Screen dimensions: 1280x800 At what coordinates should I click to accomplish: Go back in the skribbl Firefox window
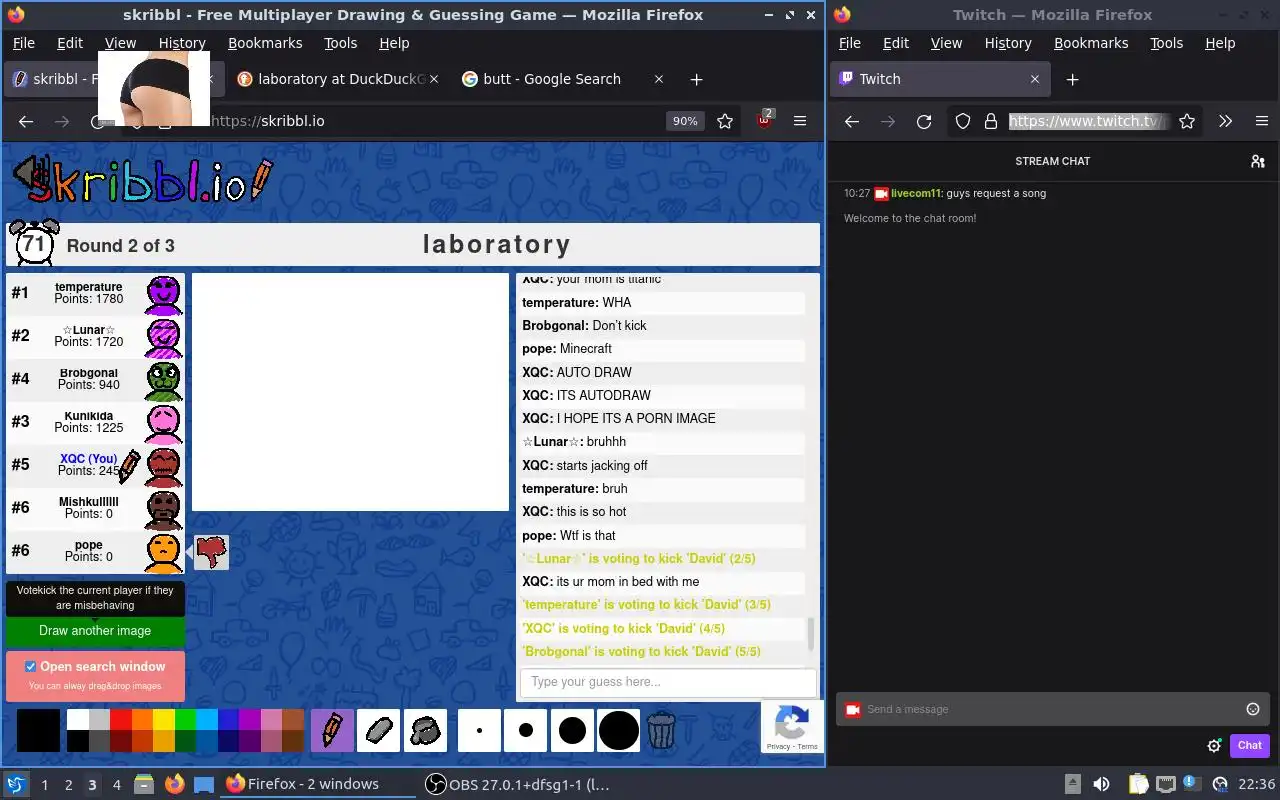[26, 121]
